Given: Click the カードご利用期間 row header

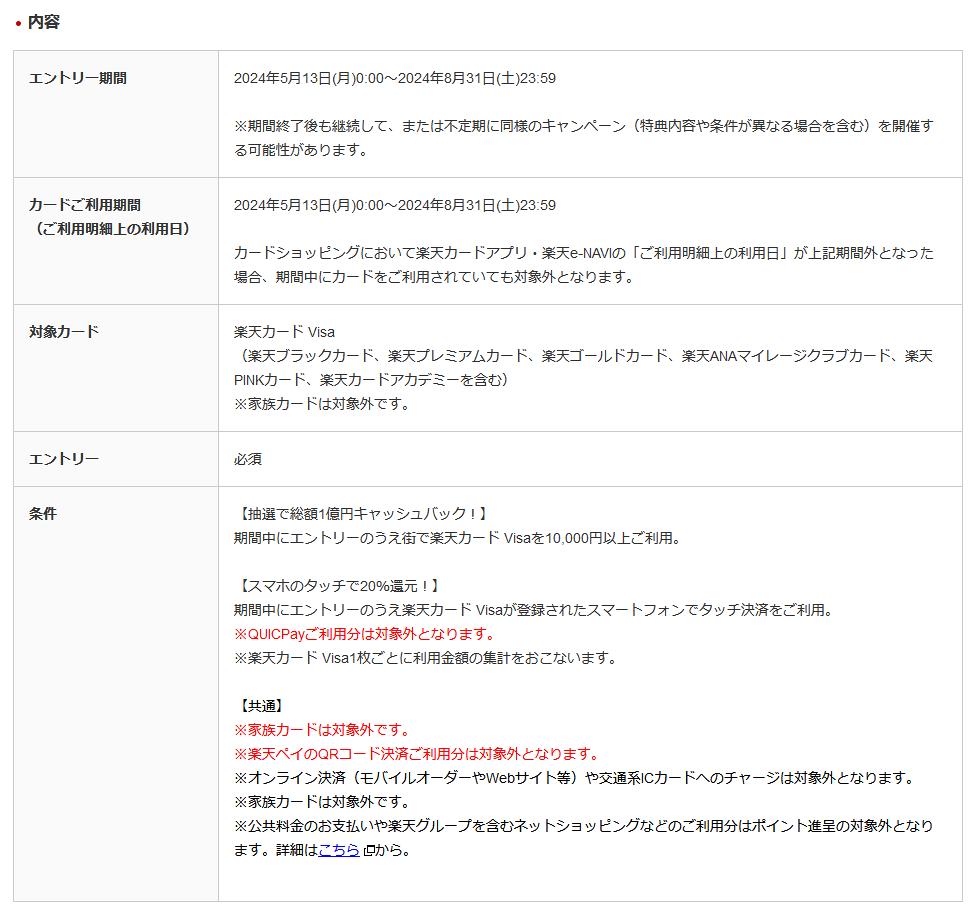Looking at the screenshot, I should [85, 205].
